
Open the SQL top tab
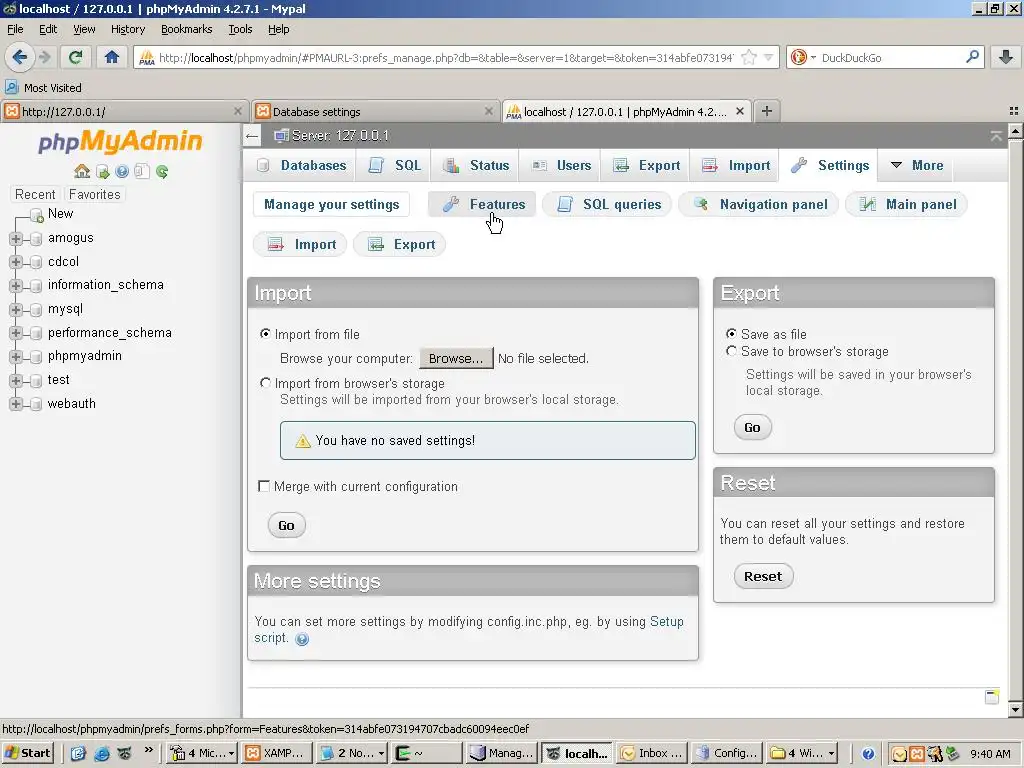click(394, 165)
